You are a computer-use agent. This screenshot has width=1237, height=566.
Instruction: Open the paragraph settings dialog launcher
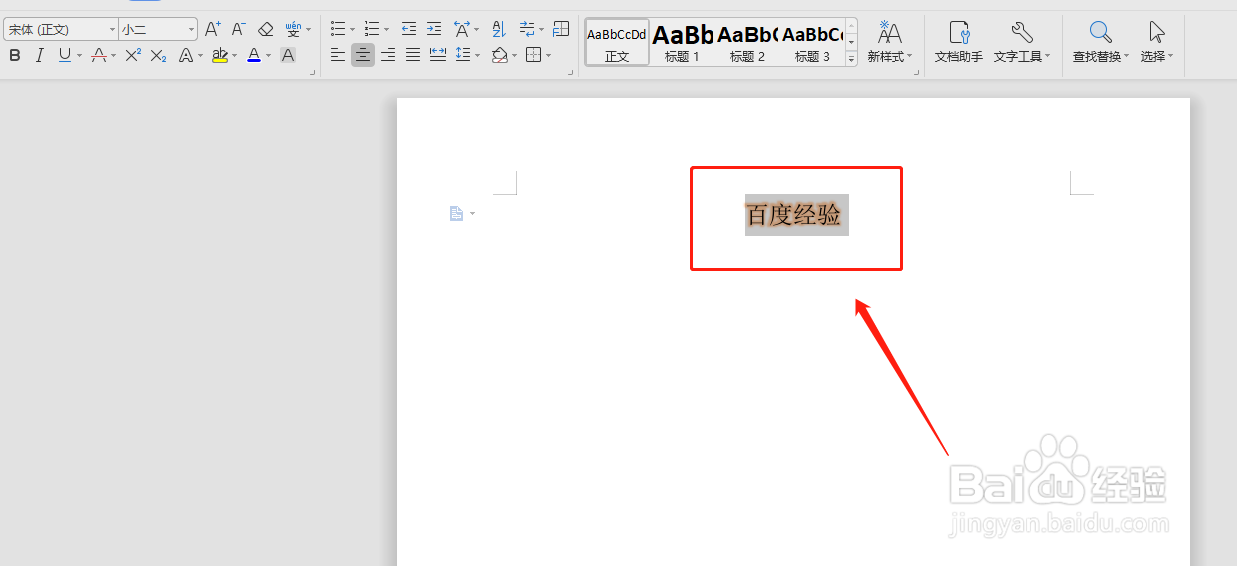[569, 72]
